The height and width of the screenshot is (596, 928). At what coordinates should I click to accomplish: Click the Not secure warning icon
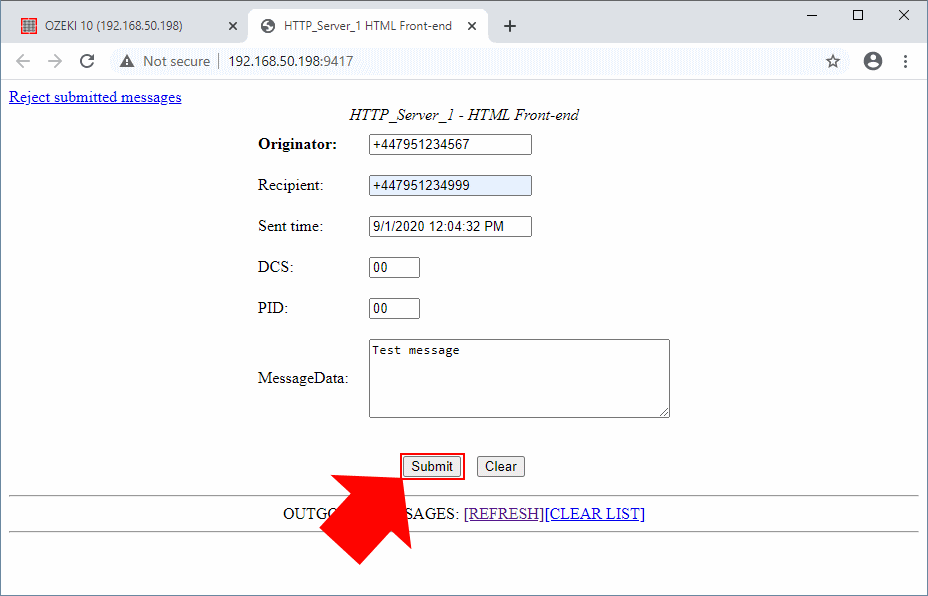click(127, 61)
